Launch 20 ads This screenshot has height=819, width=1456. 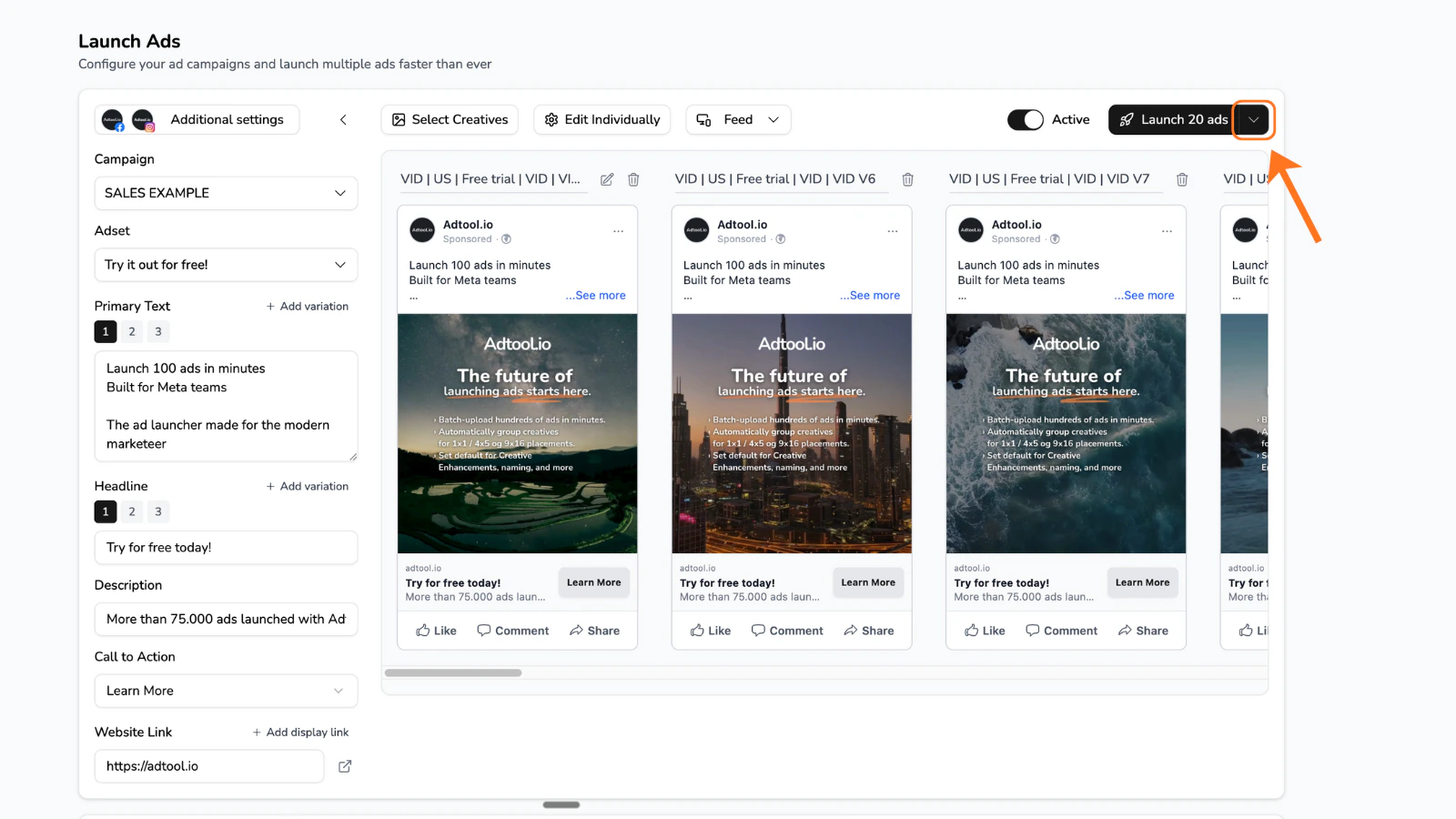pos(1172,120)
